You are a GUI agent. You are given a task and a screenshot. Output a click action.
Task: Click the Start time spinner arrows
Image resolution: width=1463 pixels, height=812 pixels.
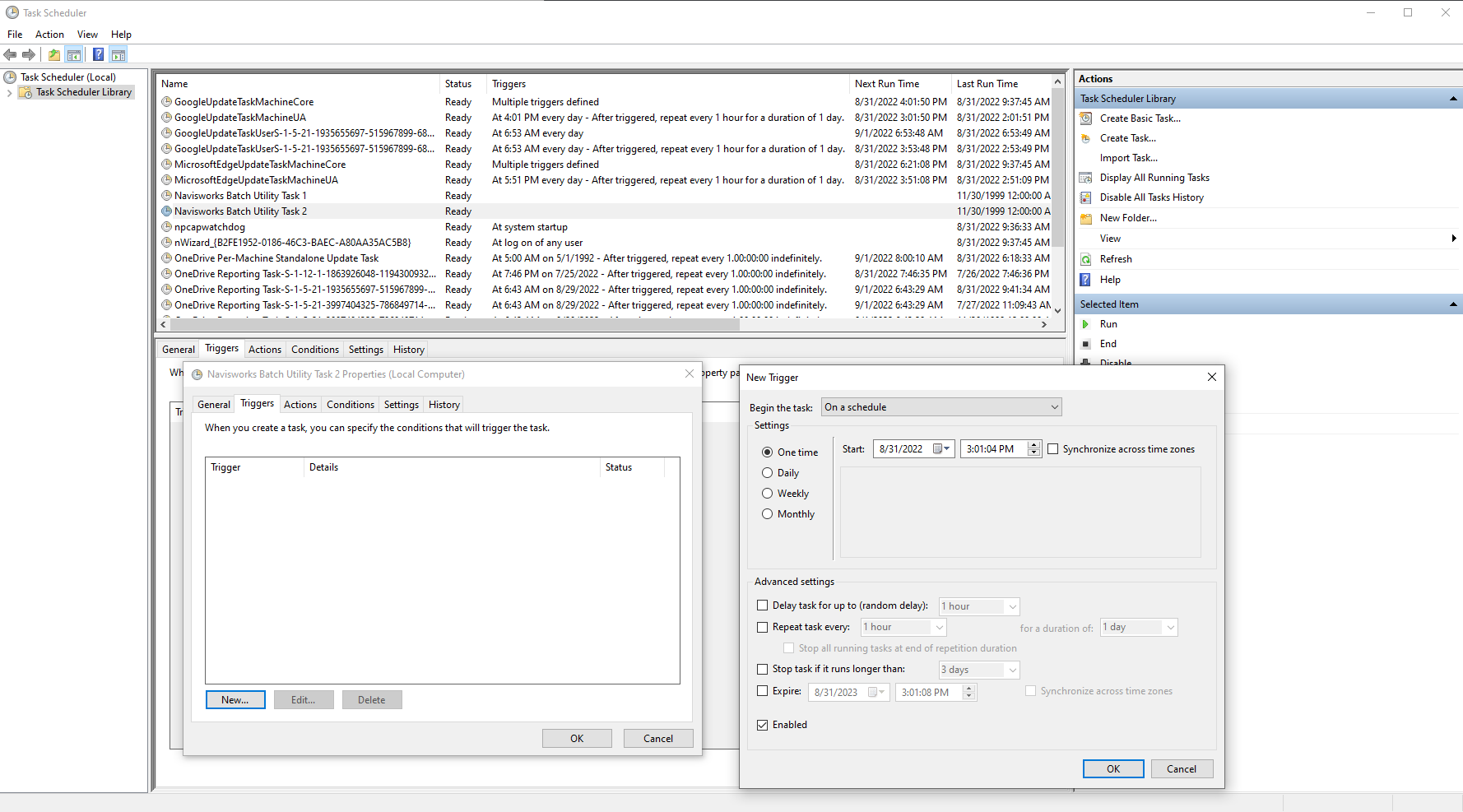point(1034,449)
